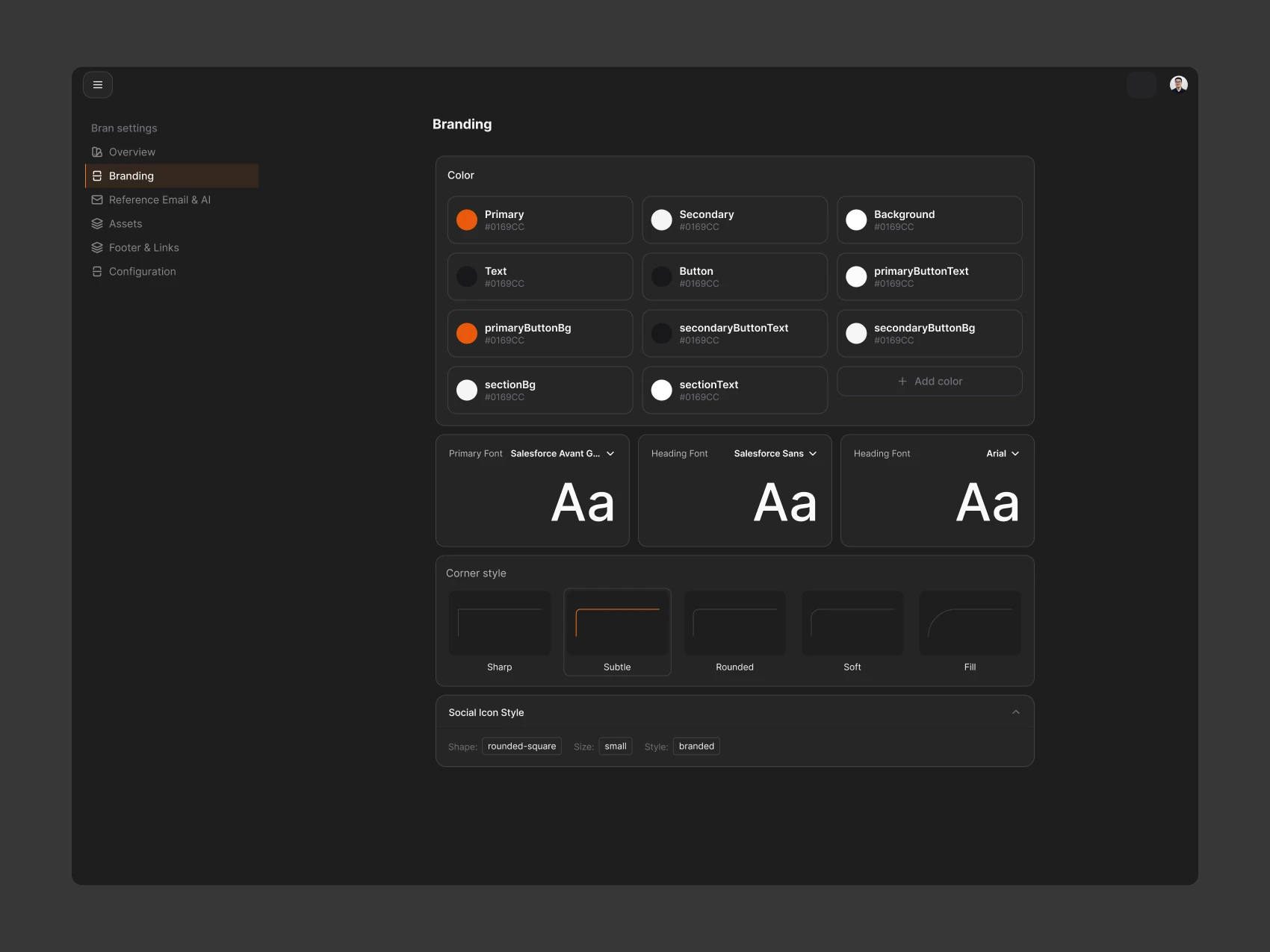Open the Arial heading font dropdown
The image size is (1270, 952).
pyautogui.click(x=1003, y=454)
